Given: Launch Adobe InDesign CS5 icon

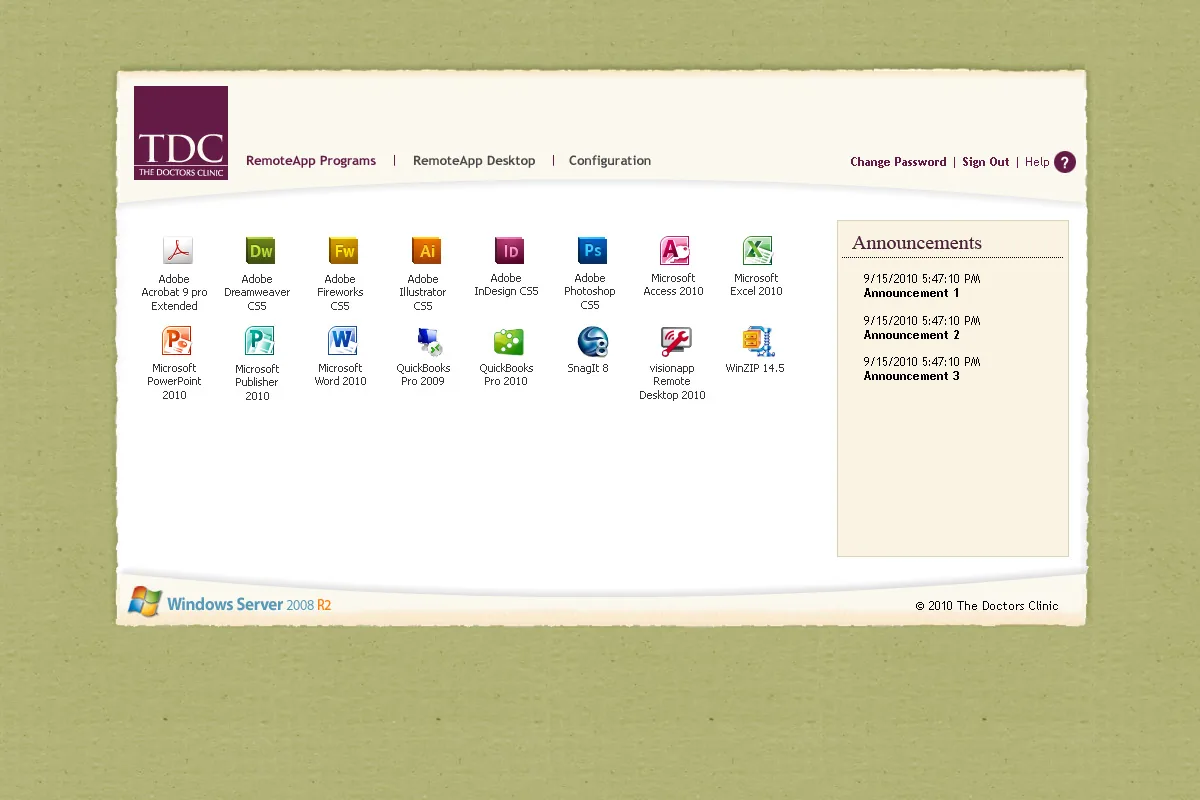Looking at the screenshot, I should [509, 250].
